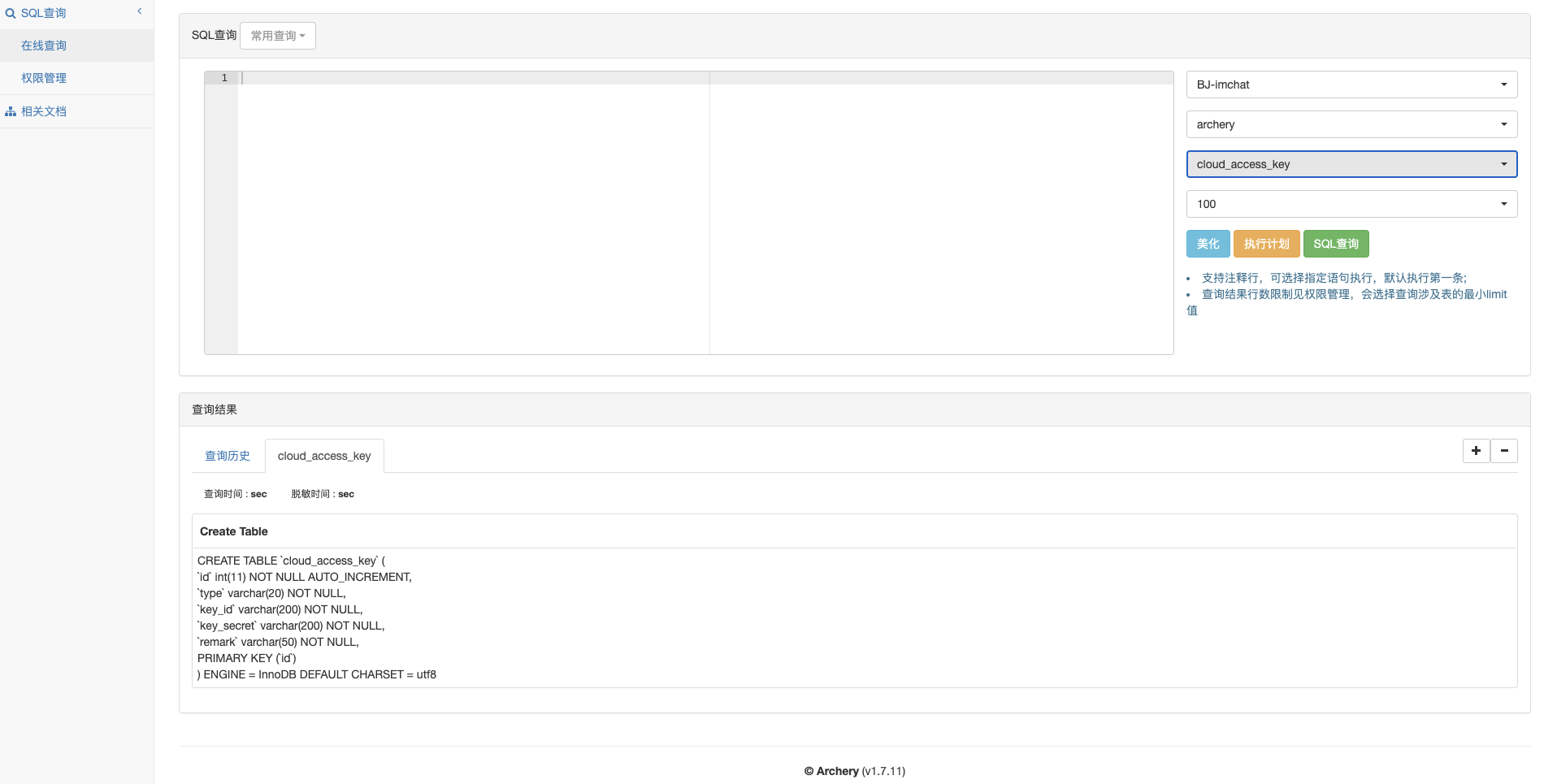
Task: Click the 执行计划 button
Action: [1266, 243]
